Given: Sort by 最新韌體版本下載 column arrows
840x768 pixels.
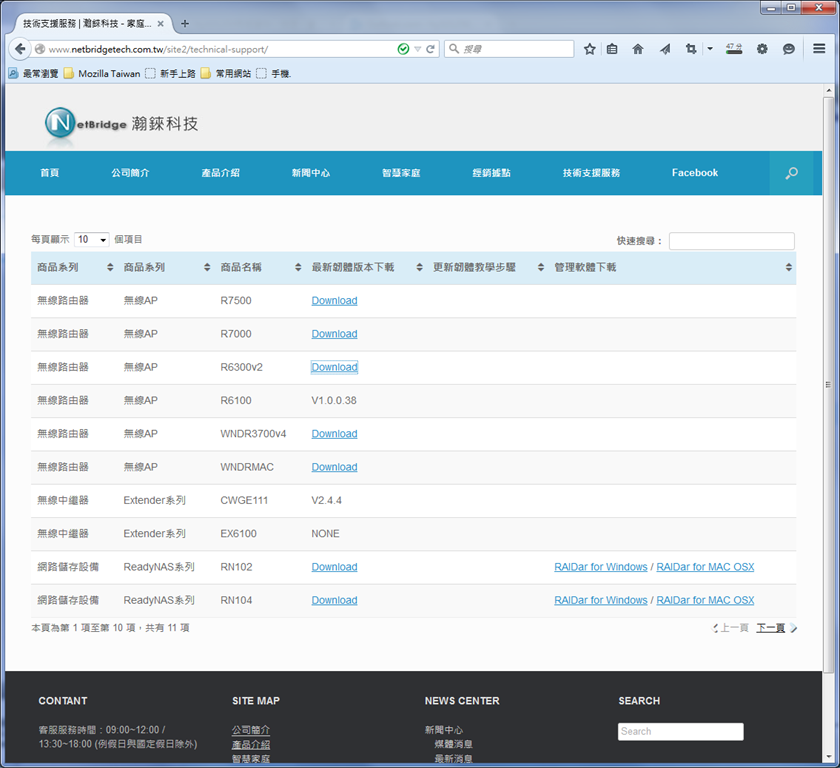Looking at the screenshot, I should click(x=419, y=267).
